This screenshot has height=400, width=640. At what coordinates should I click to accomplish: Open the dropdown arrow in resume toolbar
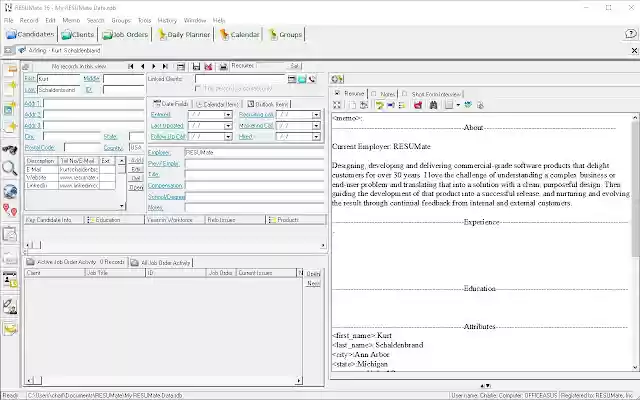pos(458,105)
